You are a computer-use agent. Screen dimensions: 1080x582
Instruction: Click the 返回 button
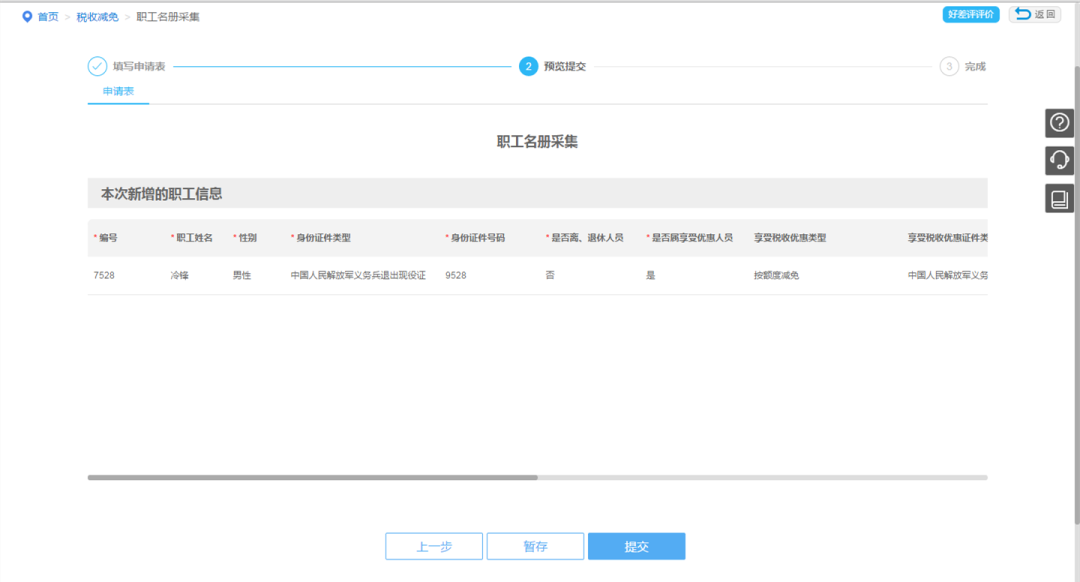coord(1035,14)
